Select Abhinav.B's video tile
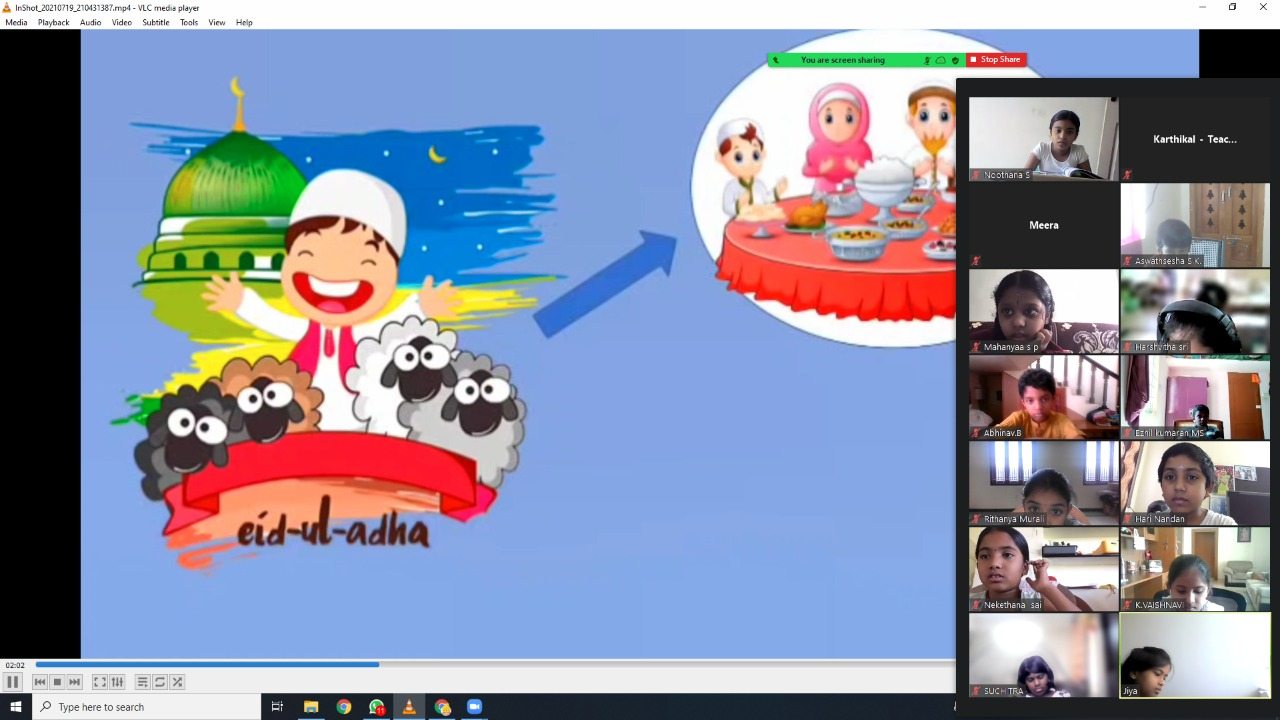Image resolution: width=1280 pixels, height=720 pixels. [1043, 397]
